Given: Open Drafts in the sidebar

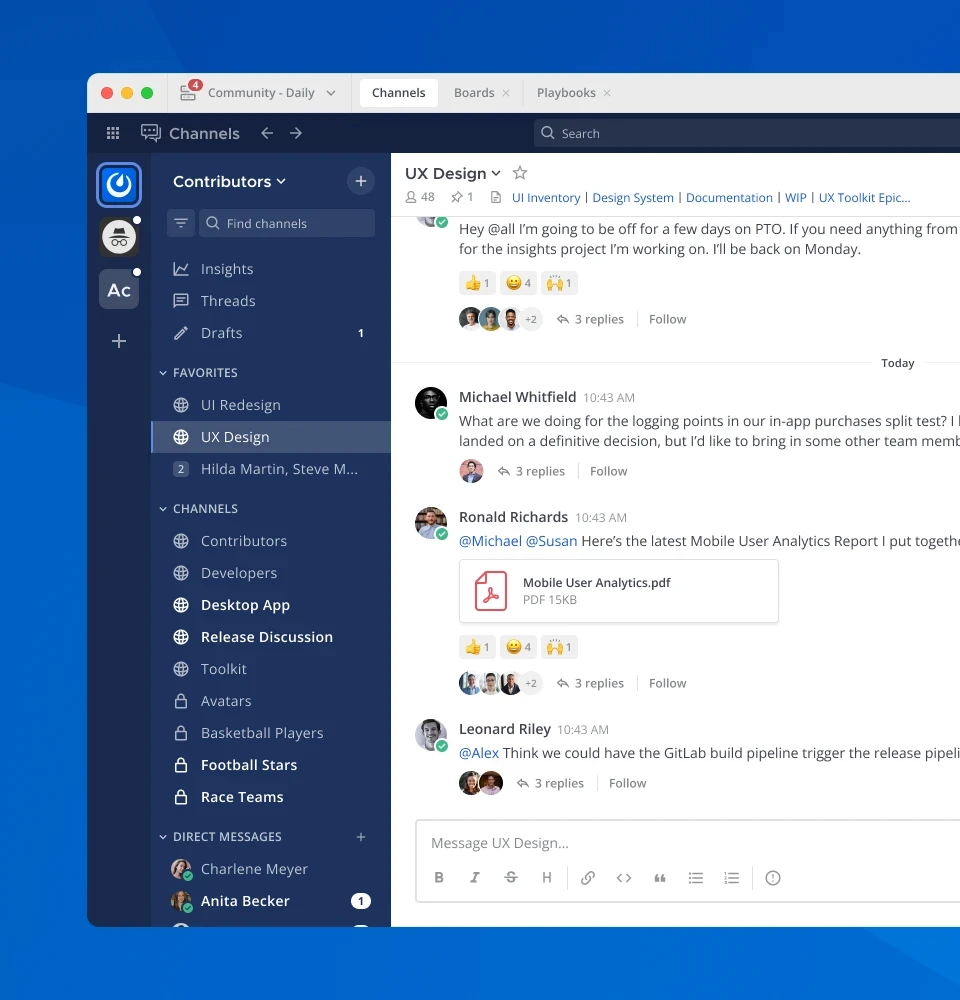Looking at the screenshot, I should pyautogui.click(x=271, y=333).
